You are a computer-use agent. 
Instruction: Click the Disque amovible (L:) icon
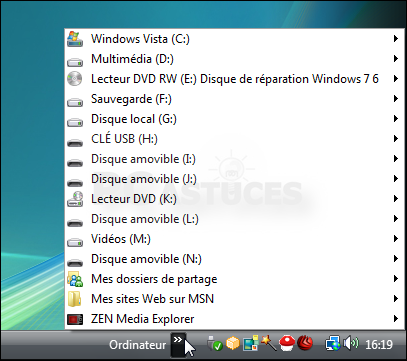click(x=75, y=223)
